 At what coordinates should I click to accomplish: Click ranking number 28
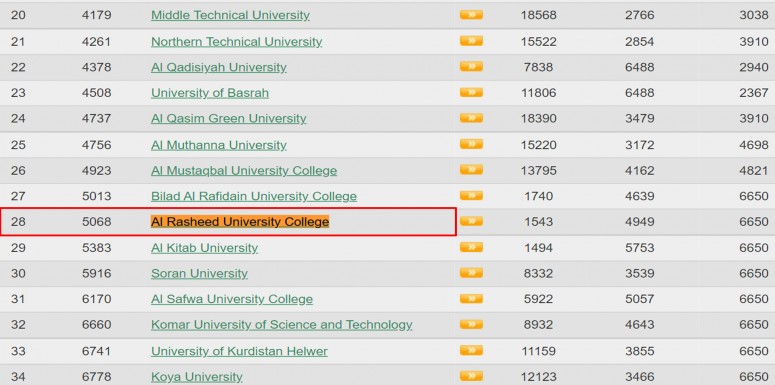[18, 222]
